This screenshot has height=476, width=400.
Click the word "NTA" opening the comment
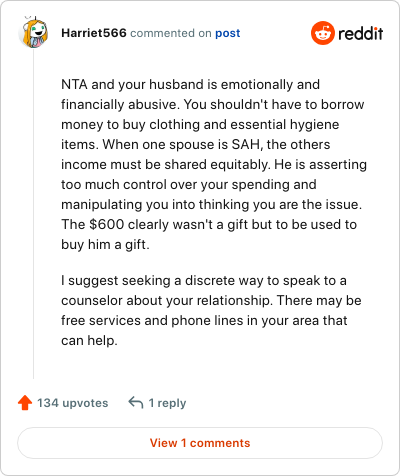coord(74,84)
